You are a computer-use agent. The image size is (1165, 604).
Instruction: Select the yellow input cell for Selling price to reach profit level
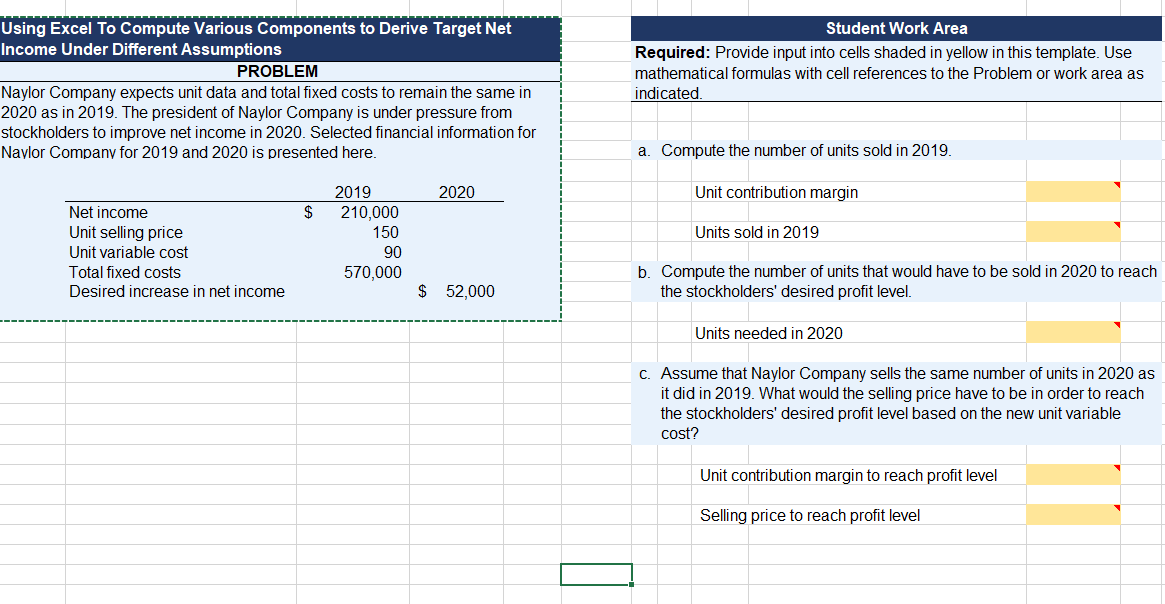[x=1073, y=515]
